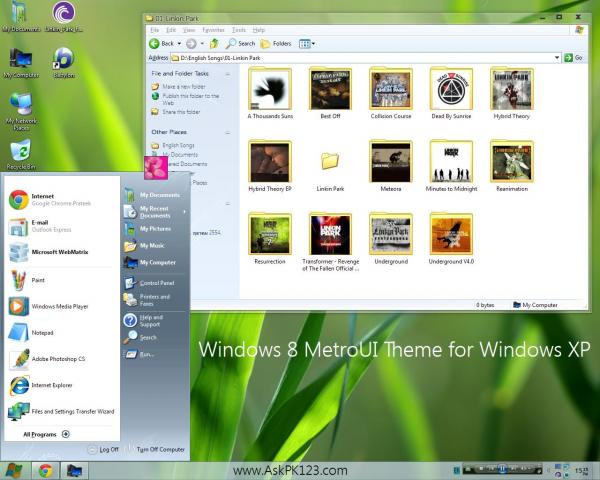Toggle Folders pane in Explorer toolbar
600x480 pixels.
pos(276,44)
